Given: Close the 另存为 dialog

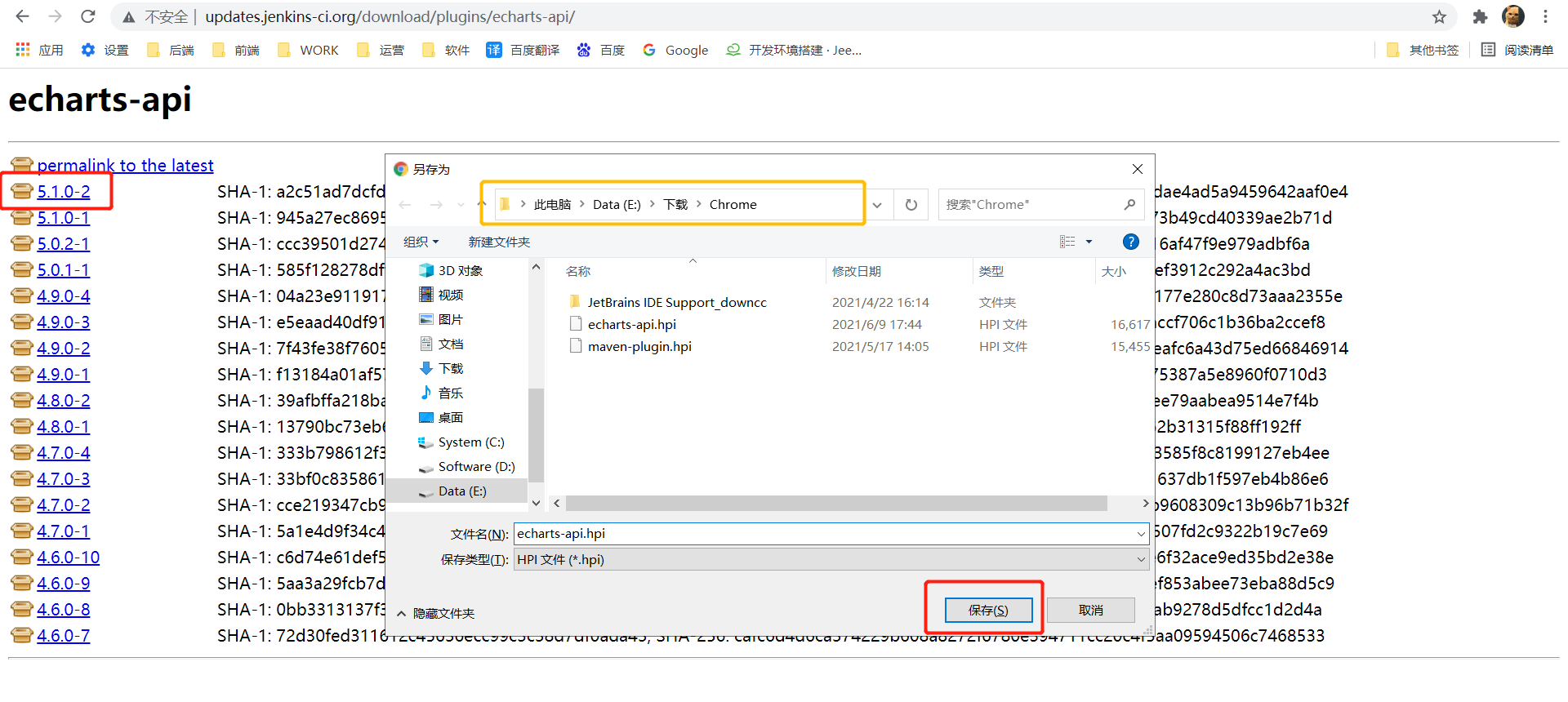Looking at the screenshot, I should coord(1138,169).
